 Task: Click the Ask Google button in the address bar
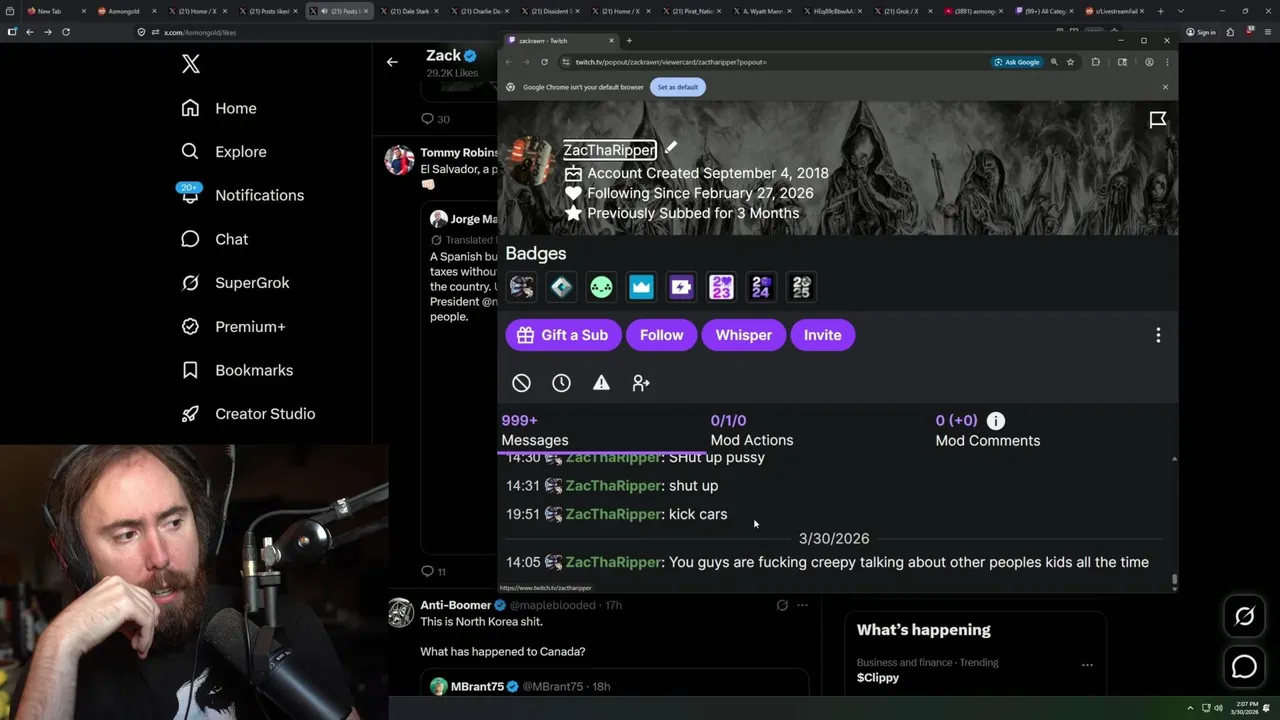pos(1017,62)
